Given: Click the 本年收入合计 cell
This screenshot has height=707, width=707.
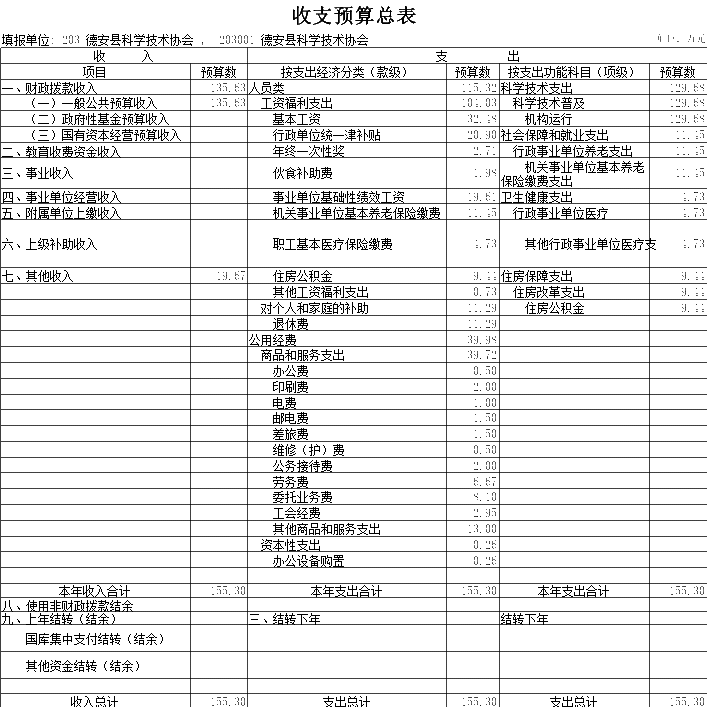Looking at the screenshot, I should click(95, 591).
